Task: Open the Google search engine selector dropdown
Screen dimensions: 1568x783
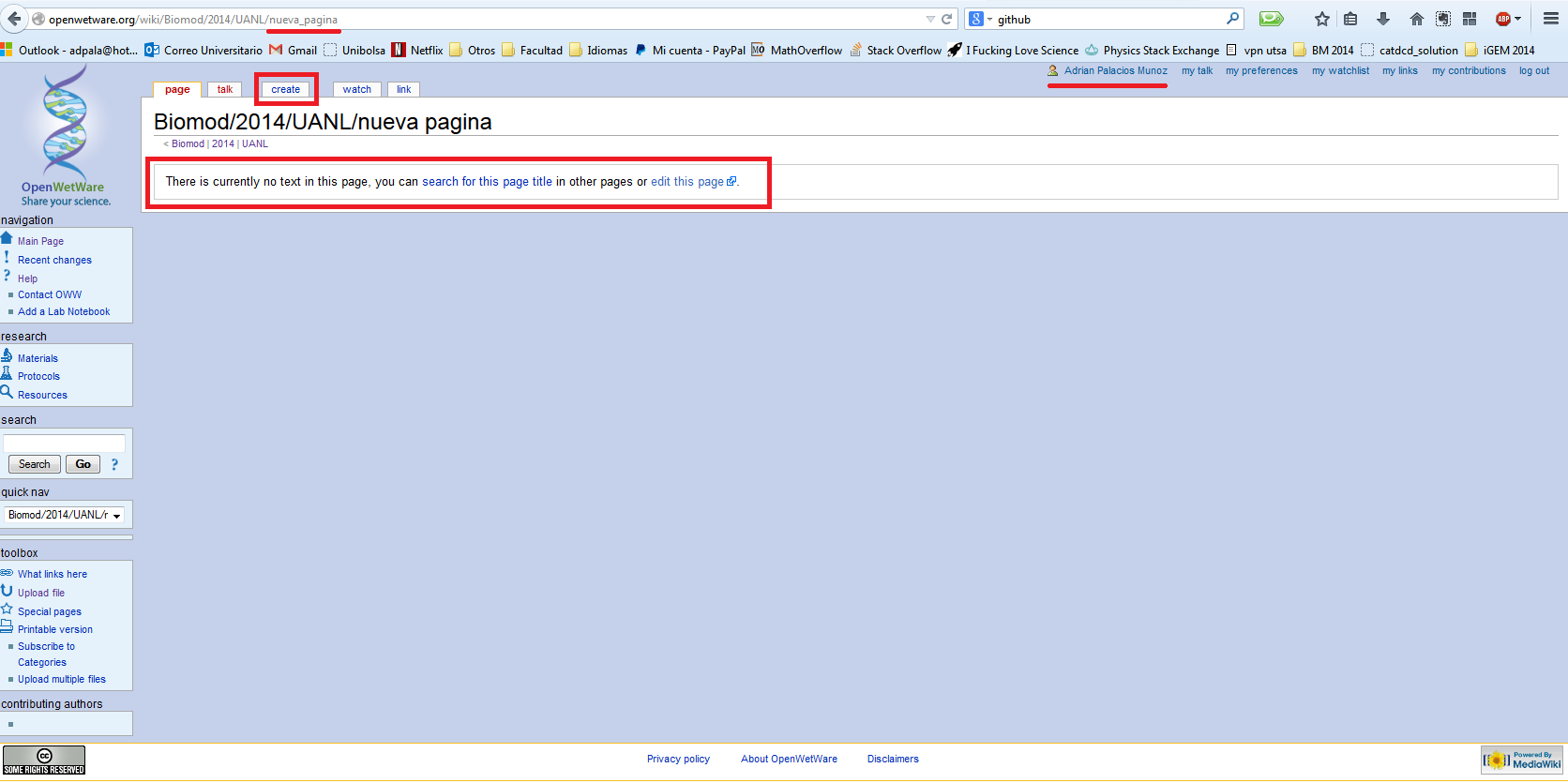Action: click(980, 19)
